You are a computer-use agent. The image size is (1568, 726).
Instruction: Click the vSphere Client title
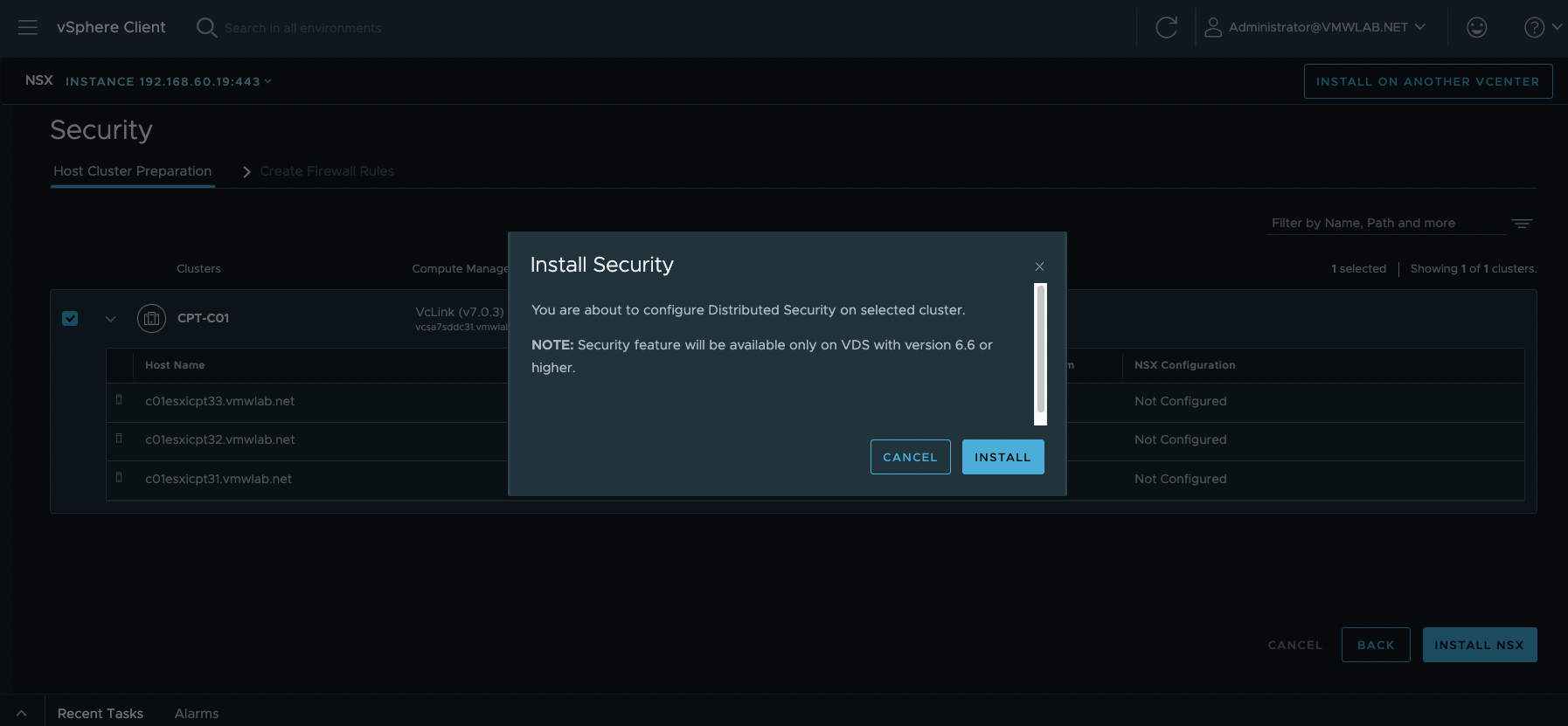point(111,27)
